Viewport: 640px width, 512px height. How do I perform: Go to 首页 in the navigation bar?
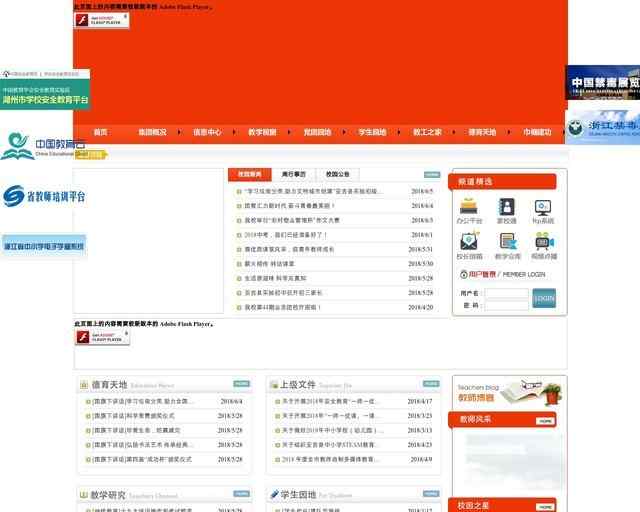[x=100, y=132]
